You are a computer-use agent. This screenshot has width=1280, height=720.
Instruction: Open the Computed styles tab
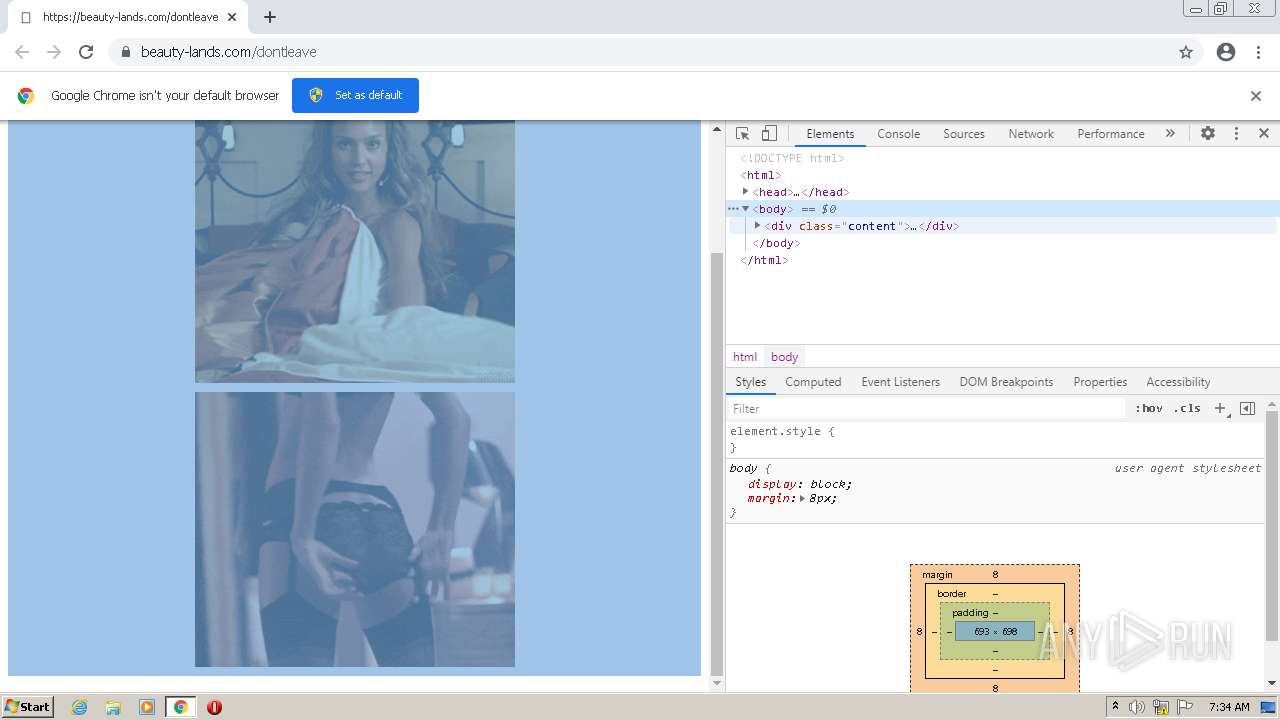pyautogui.click(x=813, y=382)
